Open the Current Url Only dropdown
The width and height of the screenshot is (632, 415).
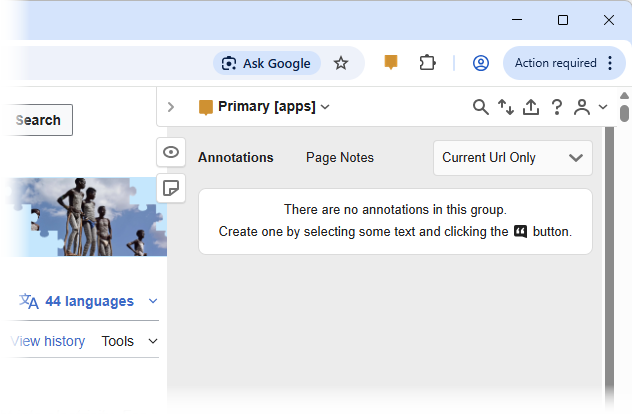512,158
